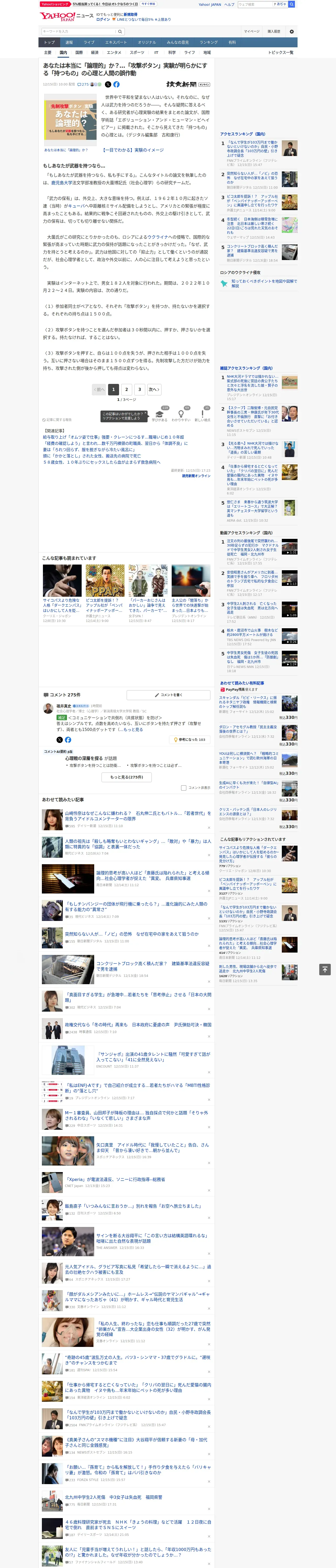The height and width of the screenshot is (1568, 336).
Task: Open the 275 comments count icon under the headline
Action: [x=83, y=85]
